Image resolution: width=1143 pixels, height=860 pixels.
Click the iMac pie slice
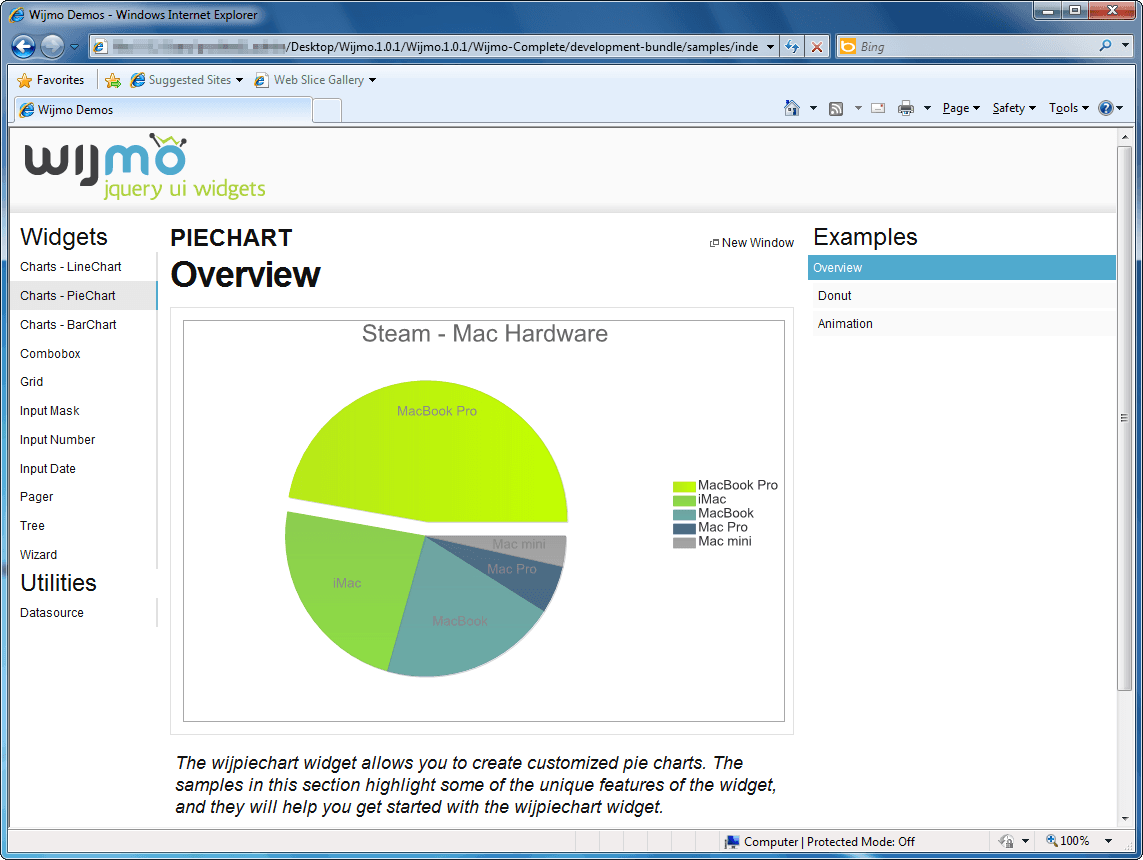[x=346, y=583]
